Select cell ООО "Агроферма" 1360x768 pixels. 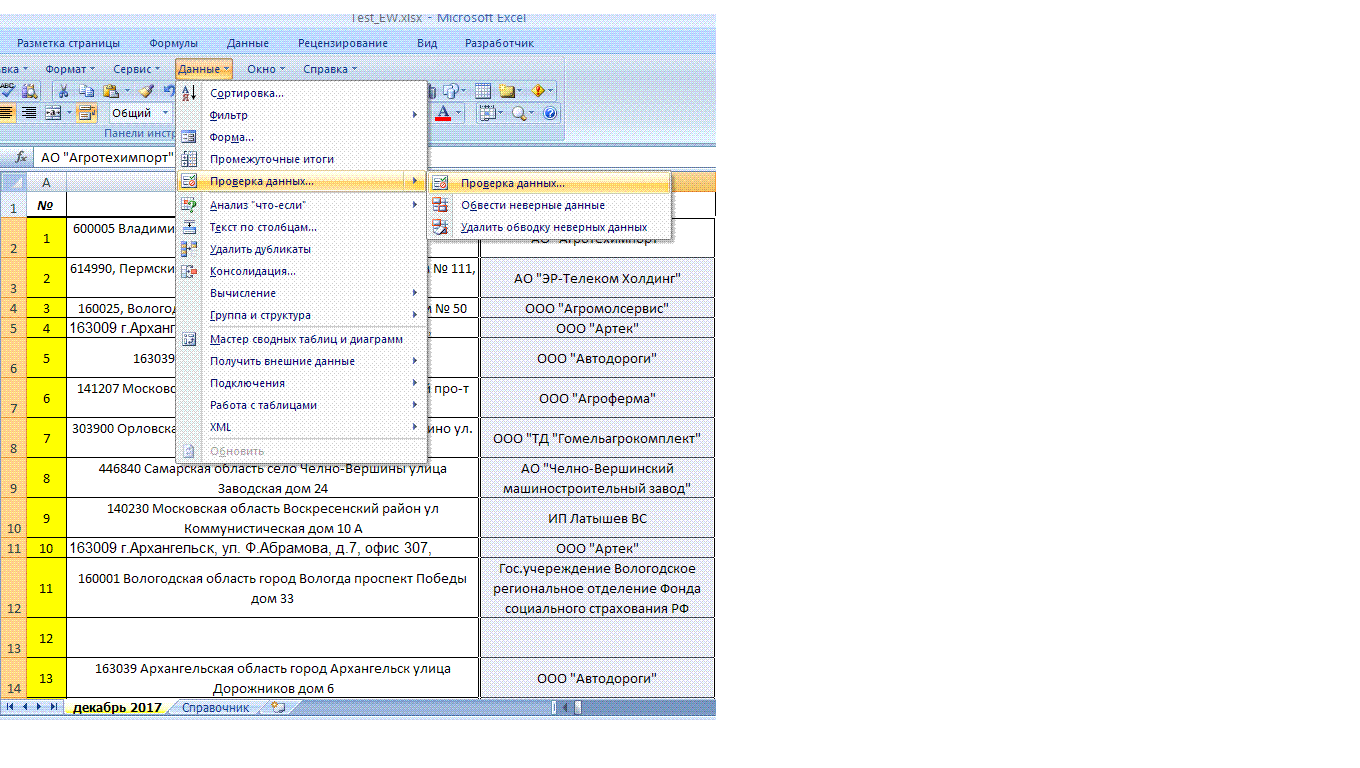click(597, 398)
